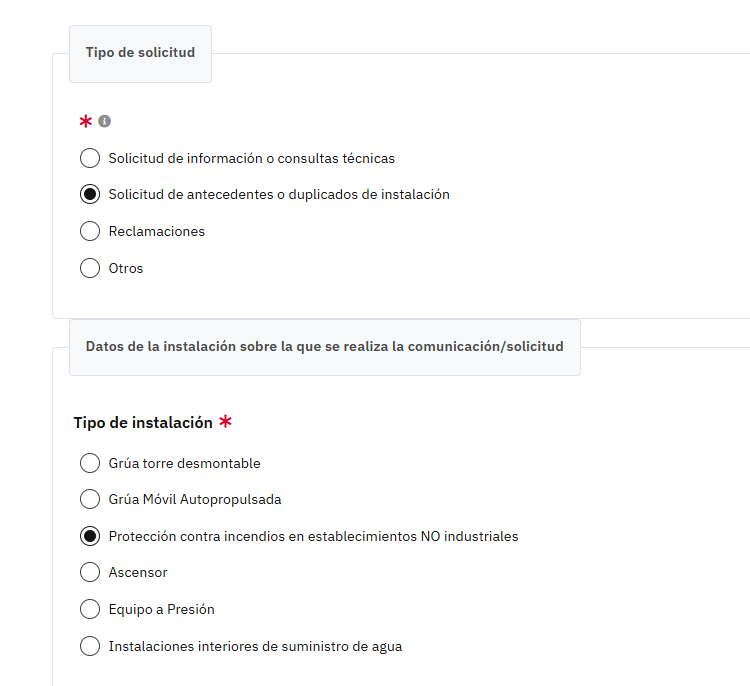Select 'Grúa Móvil Autopropulsada' radio button
This screenshot has height=686, width=750.
[x=90, y=499]
